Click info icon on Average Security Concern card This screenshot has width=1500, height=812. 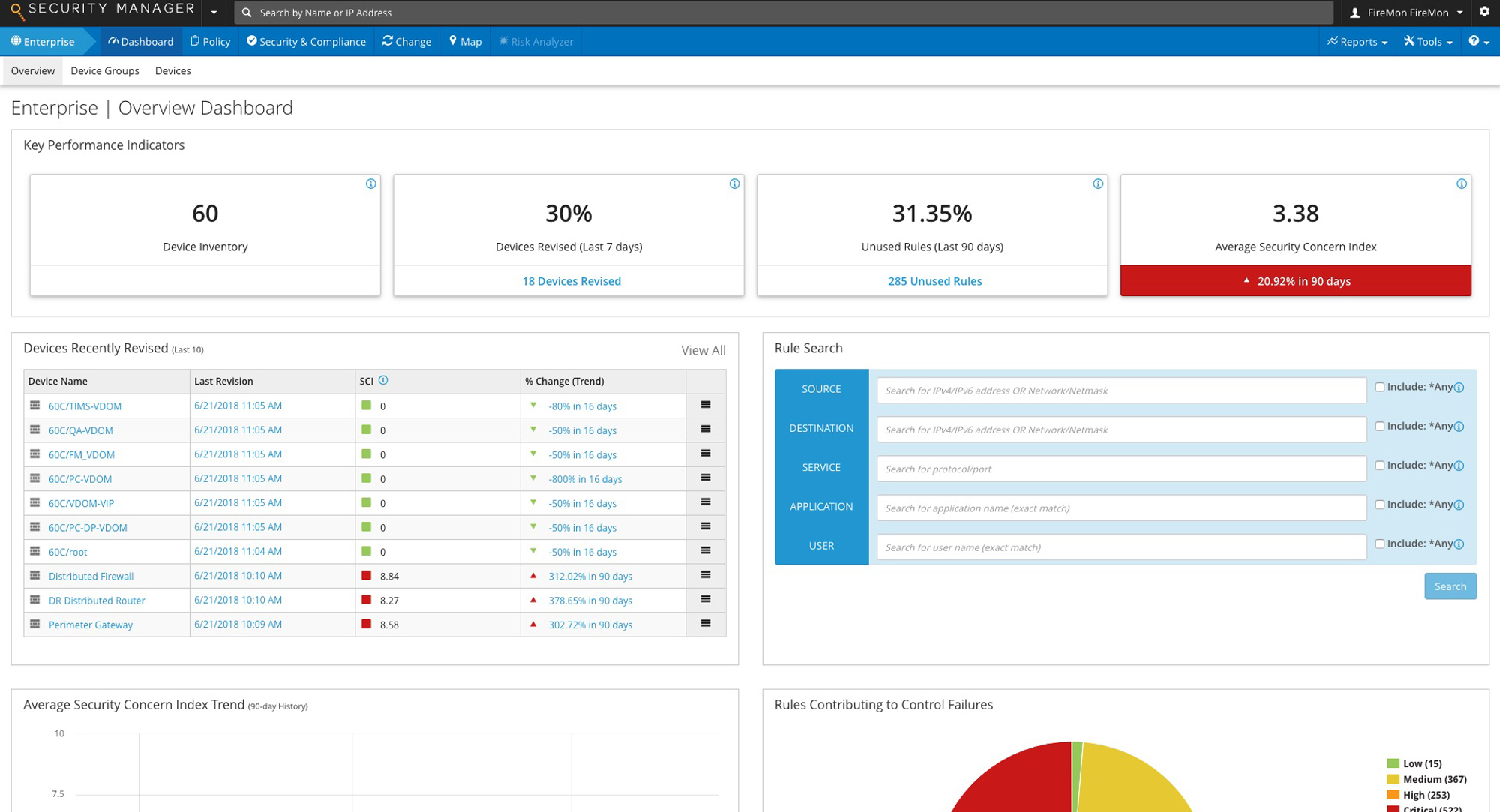tap(1461, 184)
